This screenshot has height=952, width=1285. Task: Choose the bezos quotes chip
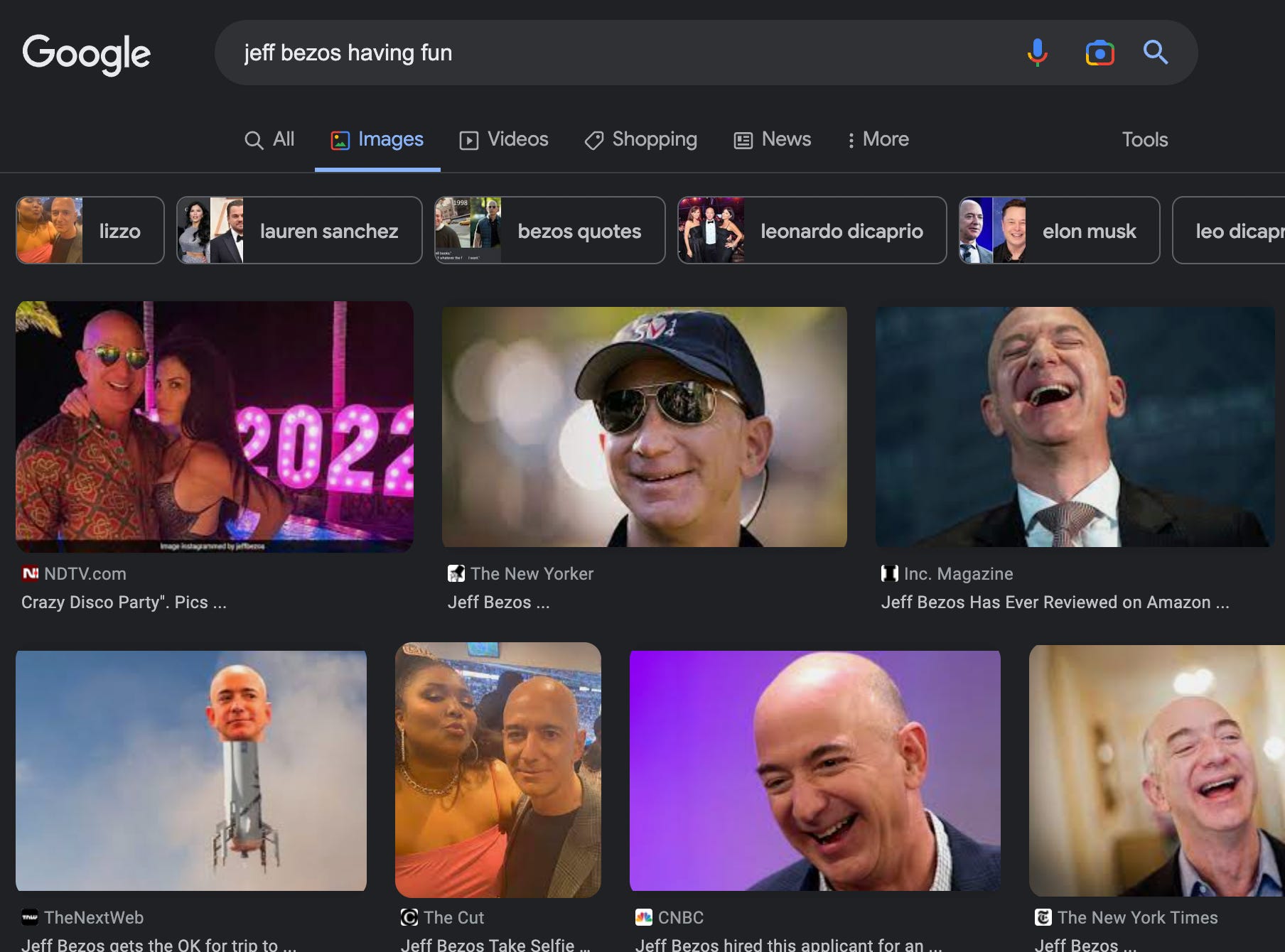(549, 230)
